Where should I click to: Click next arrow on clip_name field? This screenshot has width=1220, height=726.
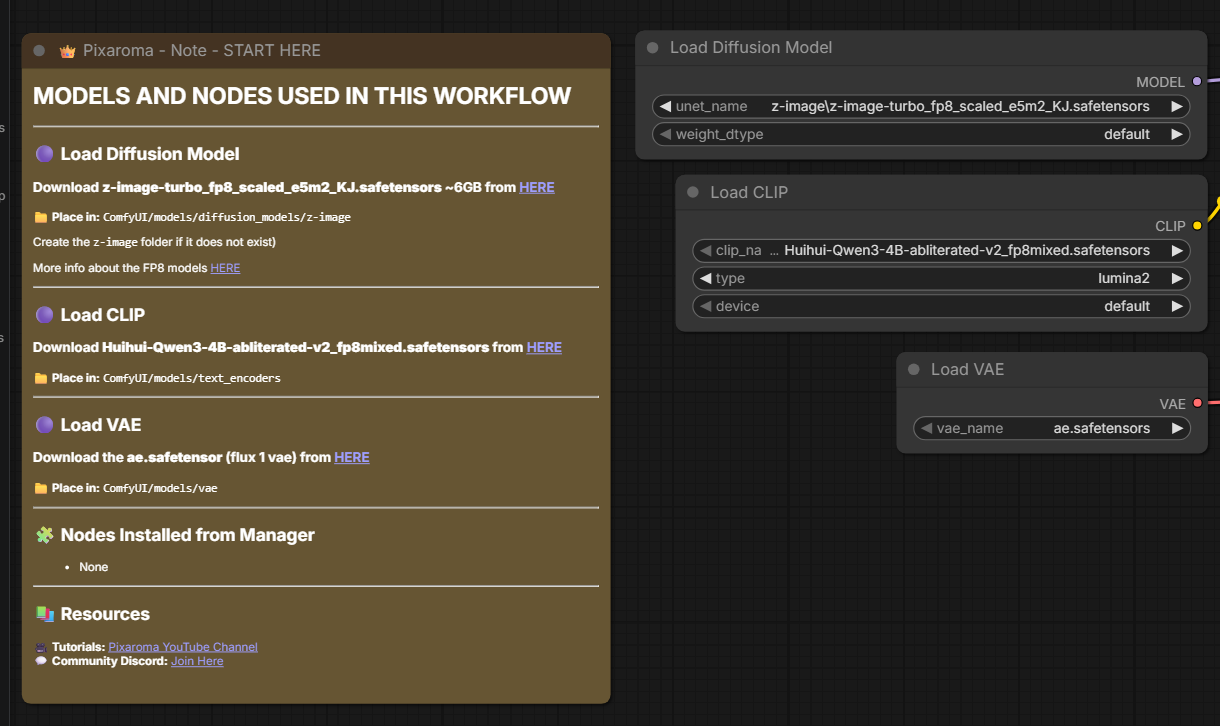click(1177, 250)
